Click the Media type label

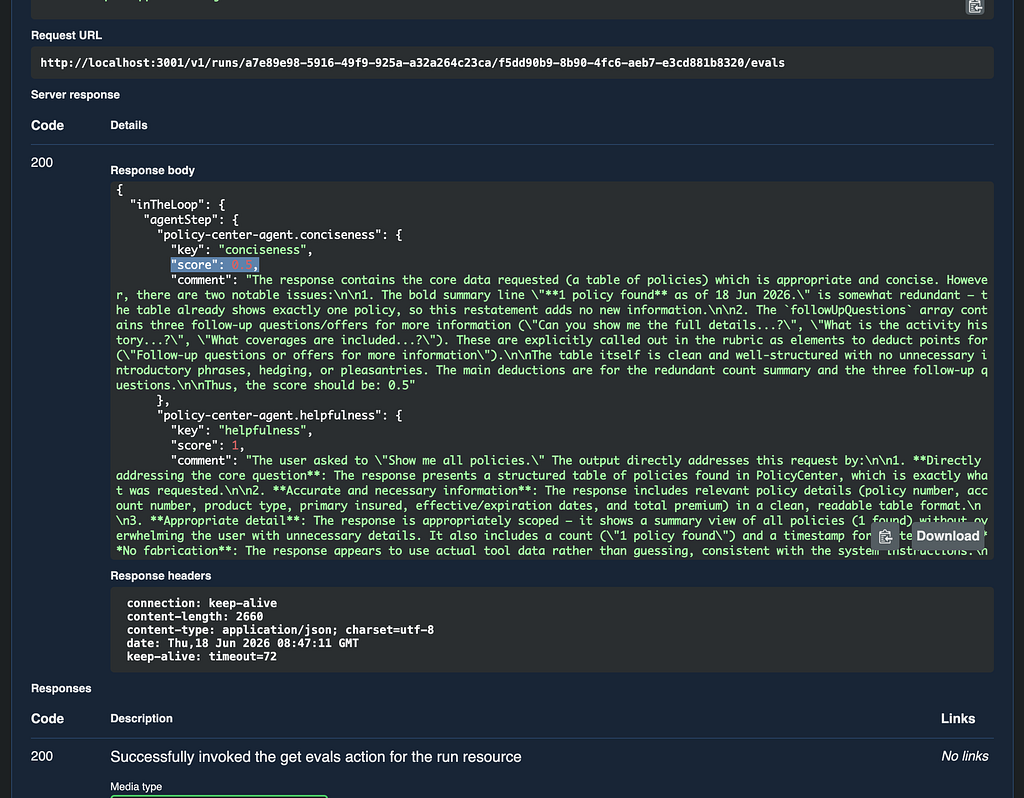pyautogui.click(x=136, y=787)
